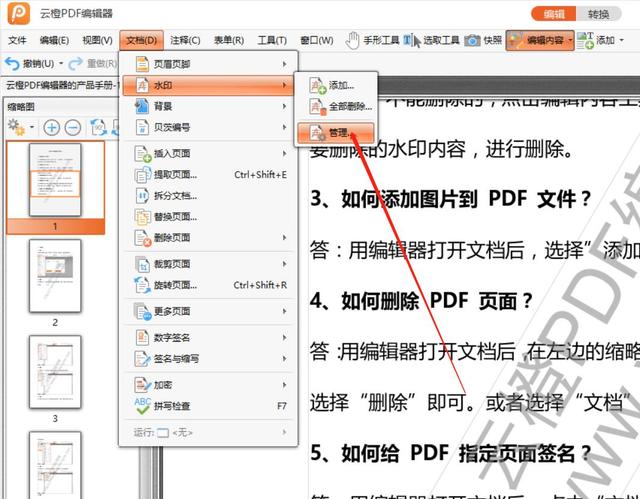Click the 背景 background menu icon
The height and width of the screenshot is (499, 640).
[x=142, y=106]
